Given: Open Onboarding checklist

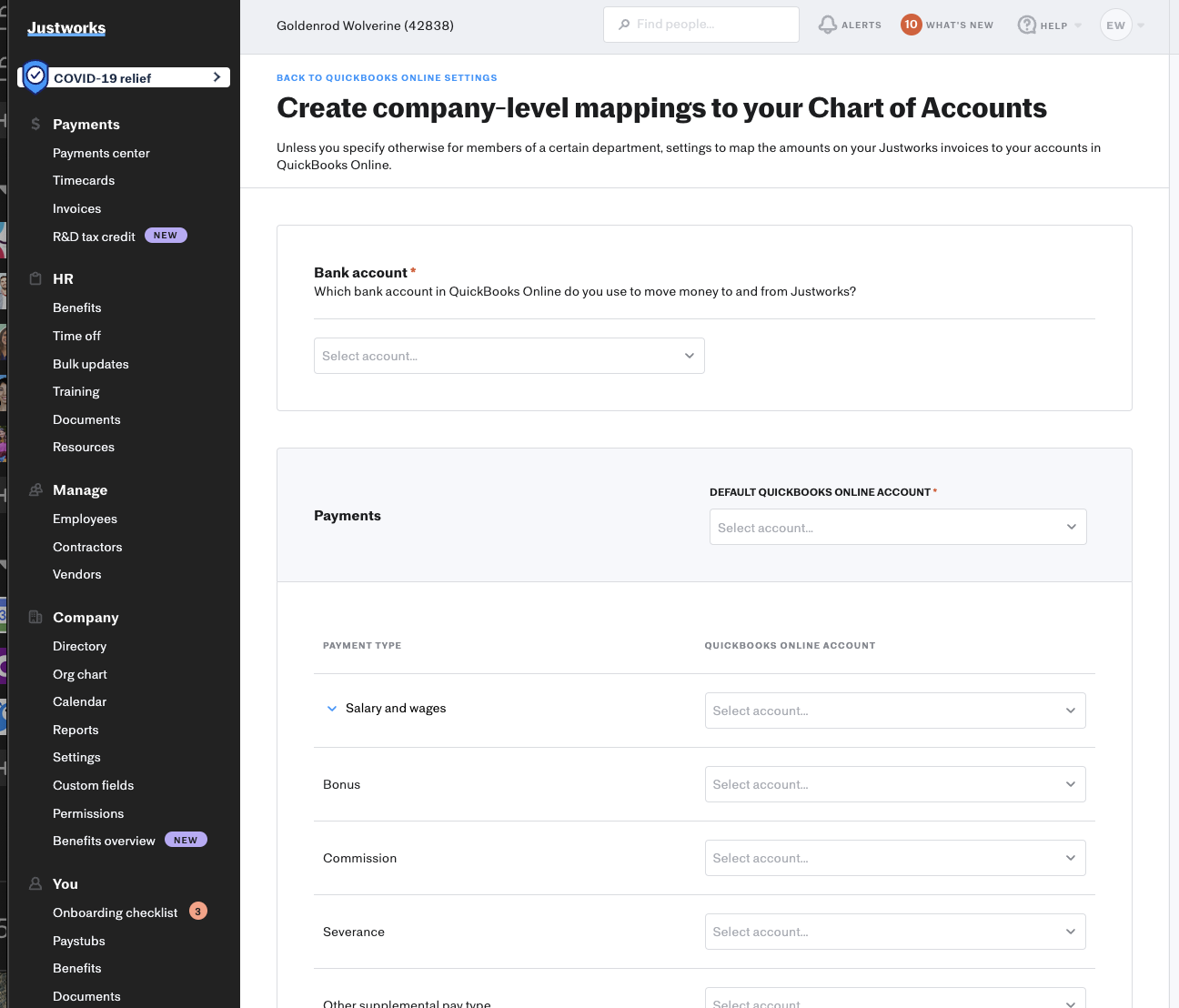Looking at the screenshot, I should click(115, 912).
